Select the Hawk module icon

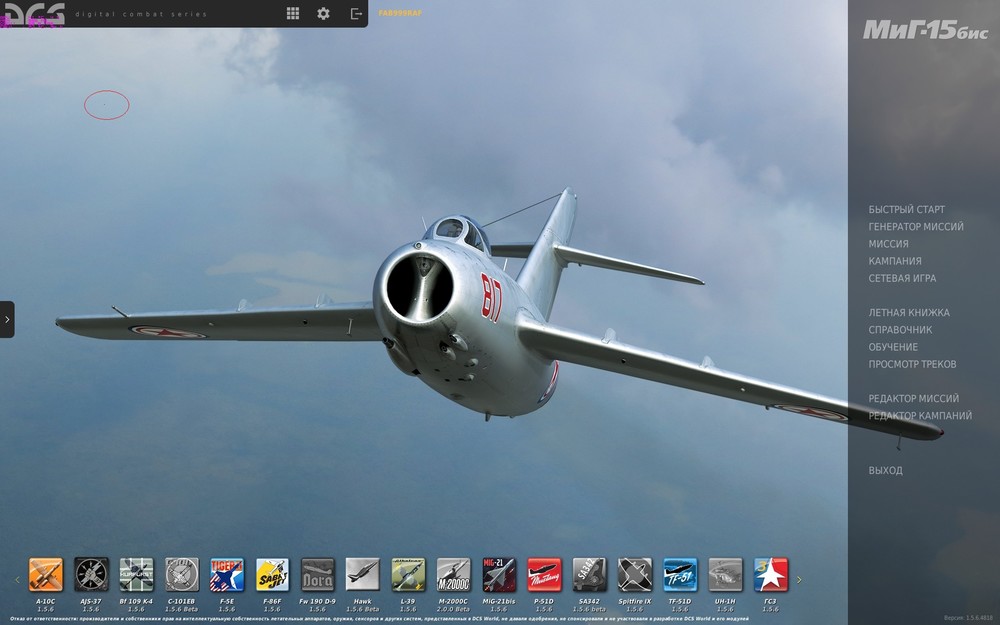coord(362,575)
